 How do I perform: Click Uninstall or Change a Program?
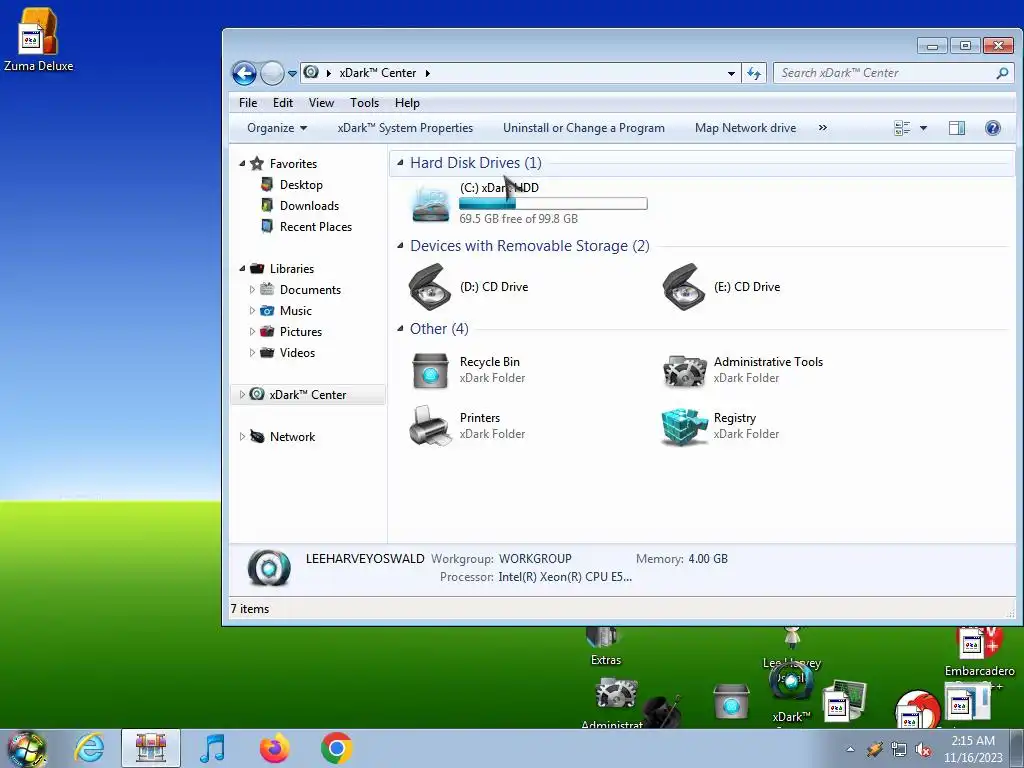[x=584, y=128]
